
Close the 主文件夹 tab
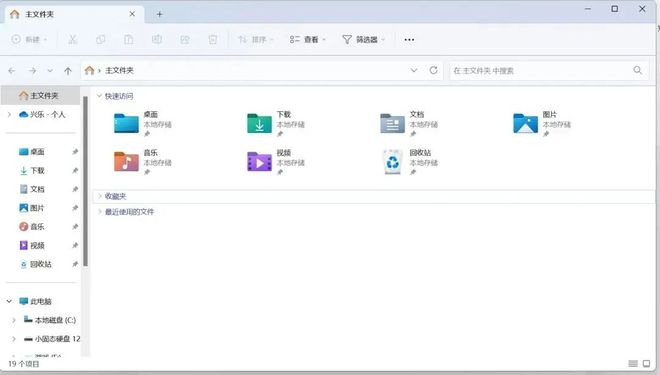[132, 14]
